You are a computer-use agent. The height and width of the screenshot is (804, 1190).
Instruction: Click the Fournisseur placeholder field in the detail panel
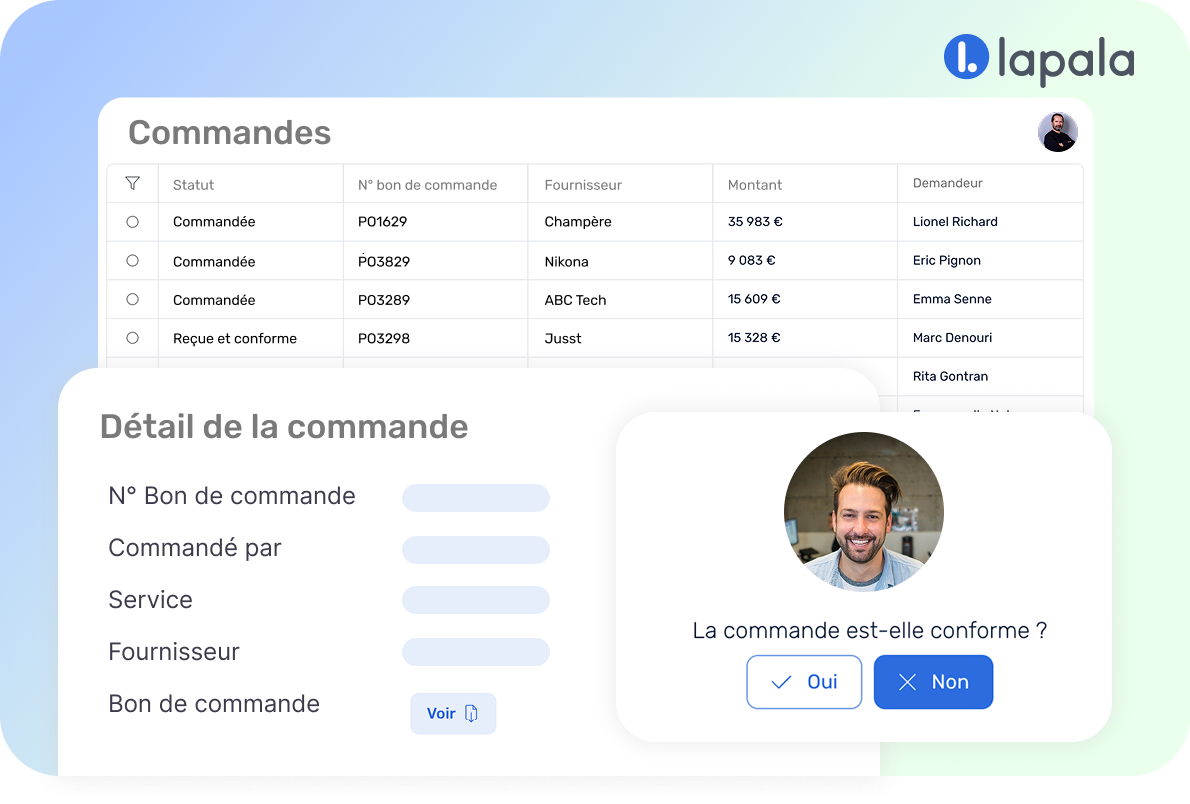coord(476,652)
